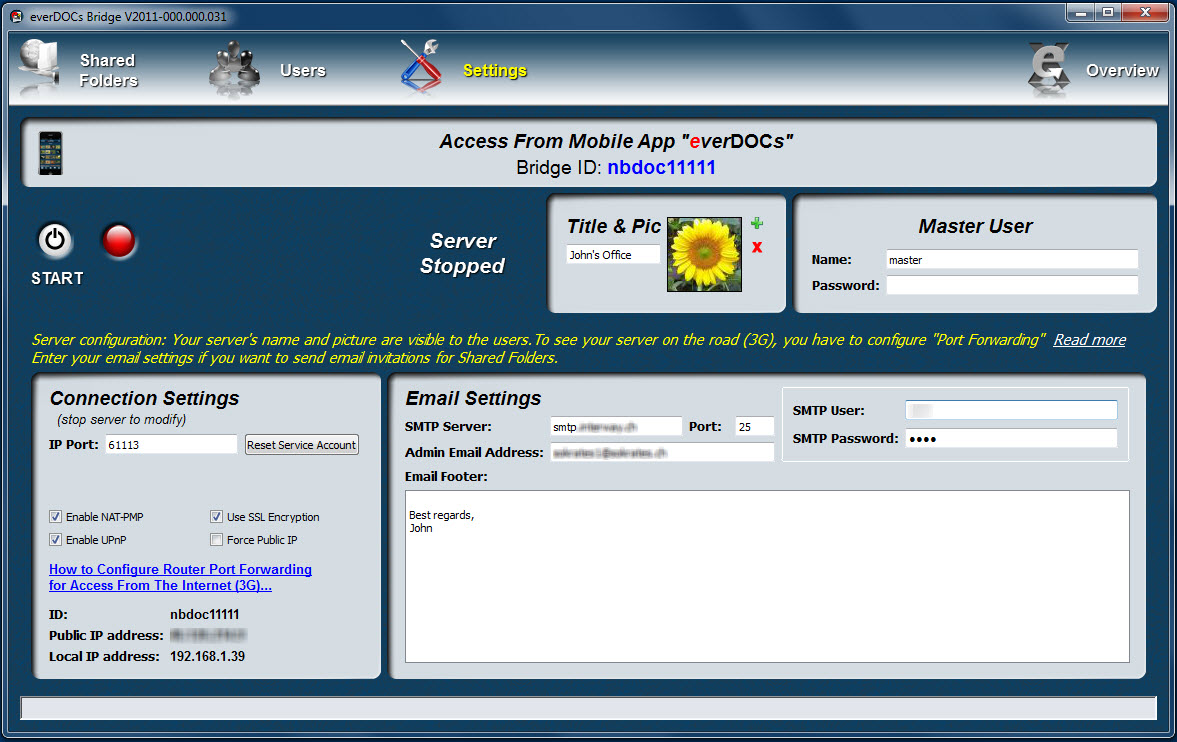Click the status bar at window bottom
Screen dimensions: 1177x742
coord(588,708)
